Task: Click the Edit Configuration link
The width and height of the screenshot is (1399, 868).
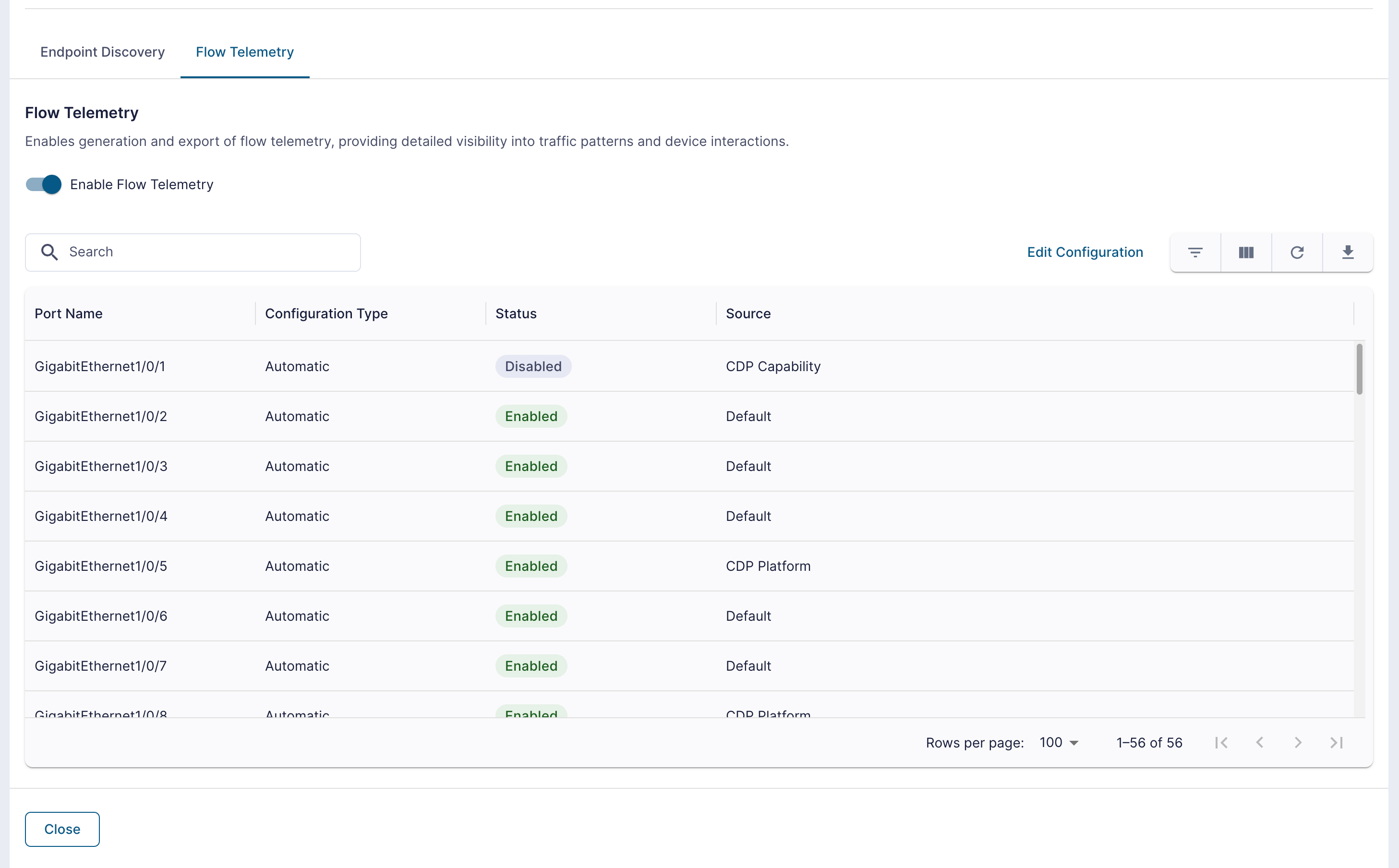Action: [x=1085, y=253]
